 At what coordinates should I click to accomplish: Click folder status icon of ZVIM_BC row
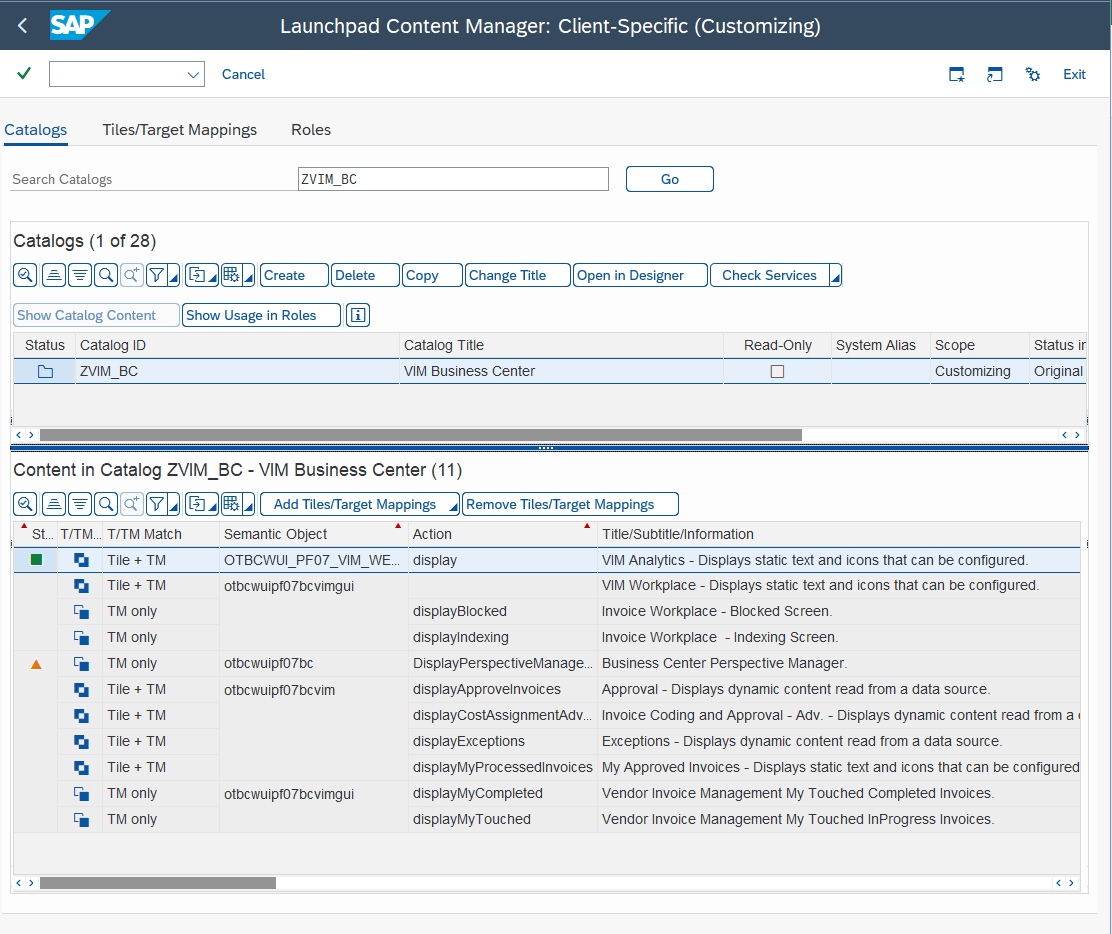(45, 371)
